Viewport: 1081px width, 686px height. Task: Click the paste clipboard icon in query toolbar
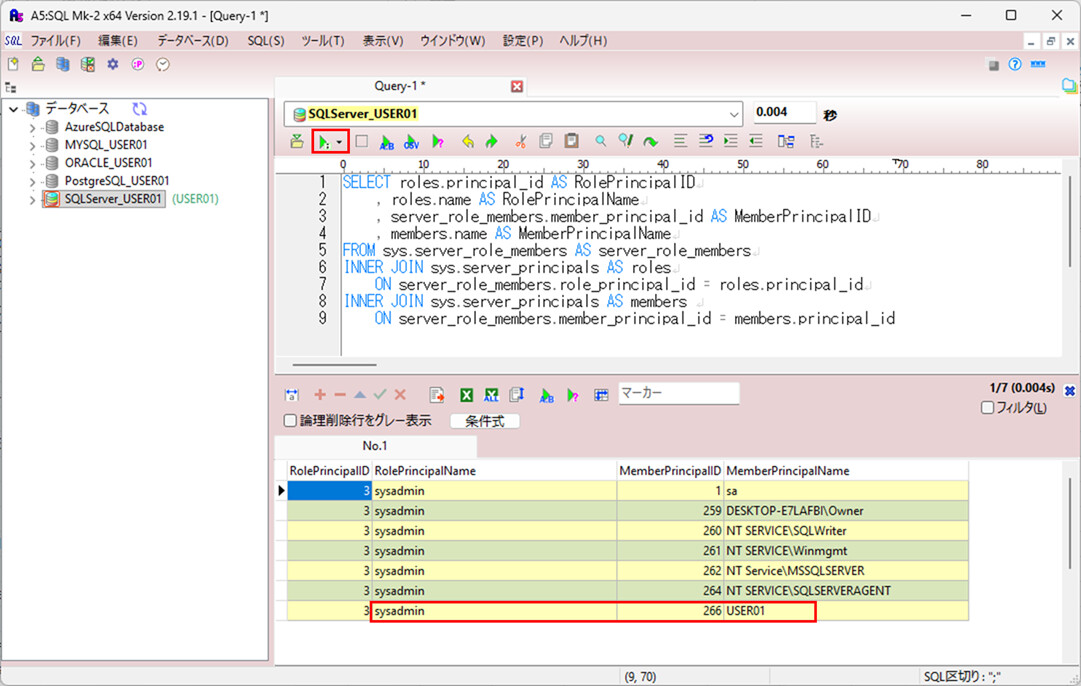point(571,142)
